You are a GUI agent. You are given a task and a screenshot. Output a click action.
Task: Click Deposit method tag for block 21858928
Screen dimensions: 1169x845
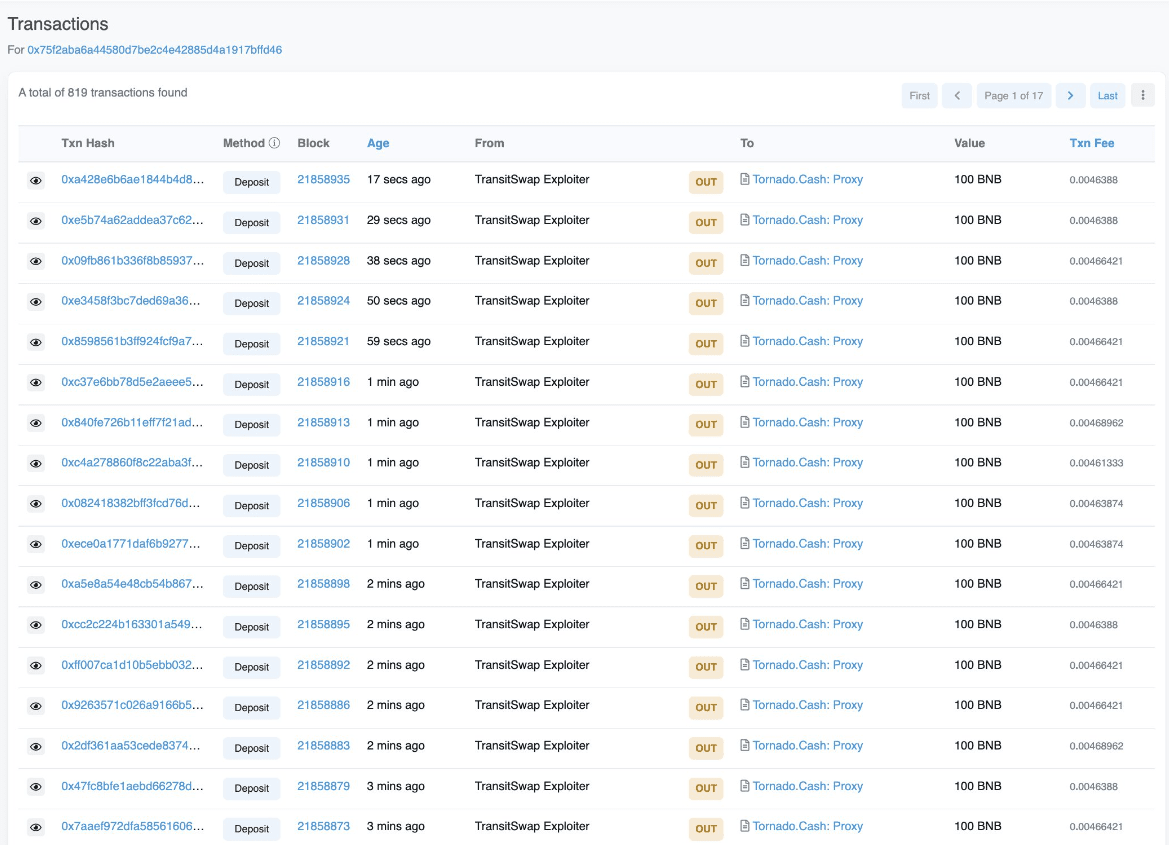click(251, 263)
